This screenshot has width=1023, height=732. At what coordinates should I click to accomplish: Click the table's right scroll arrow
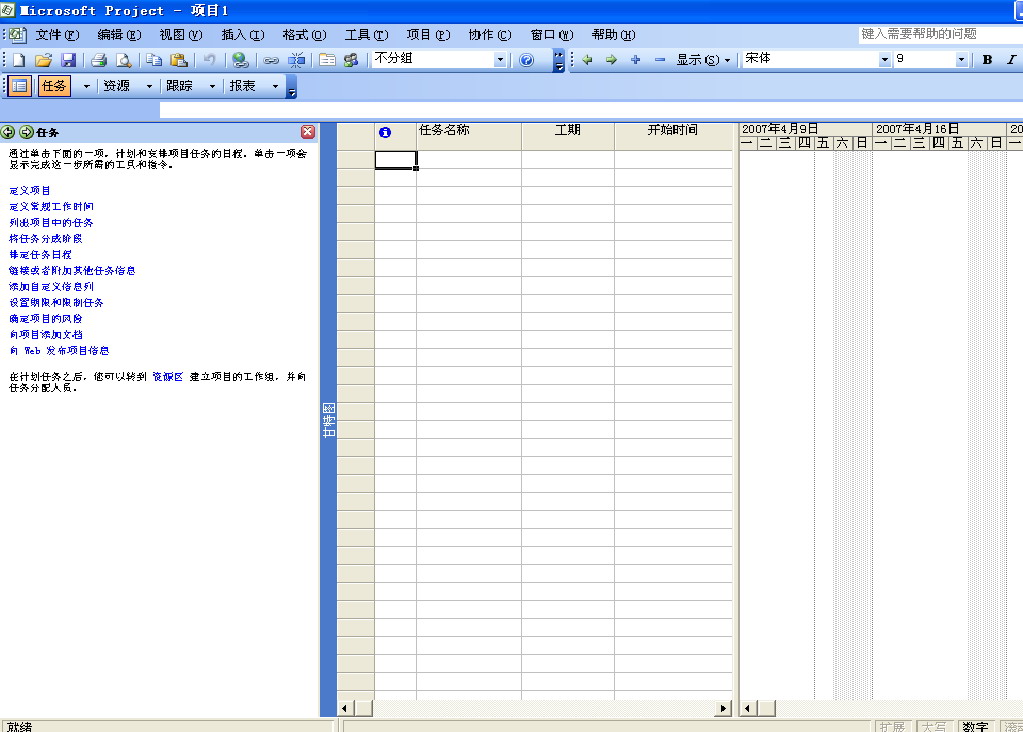click(x=723, y=709)
